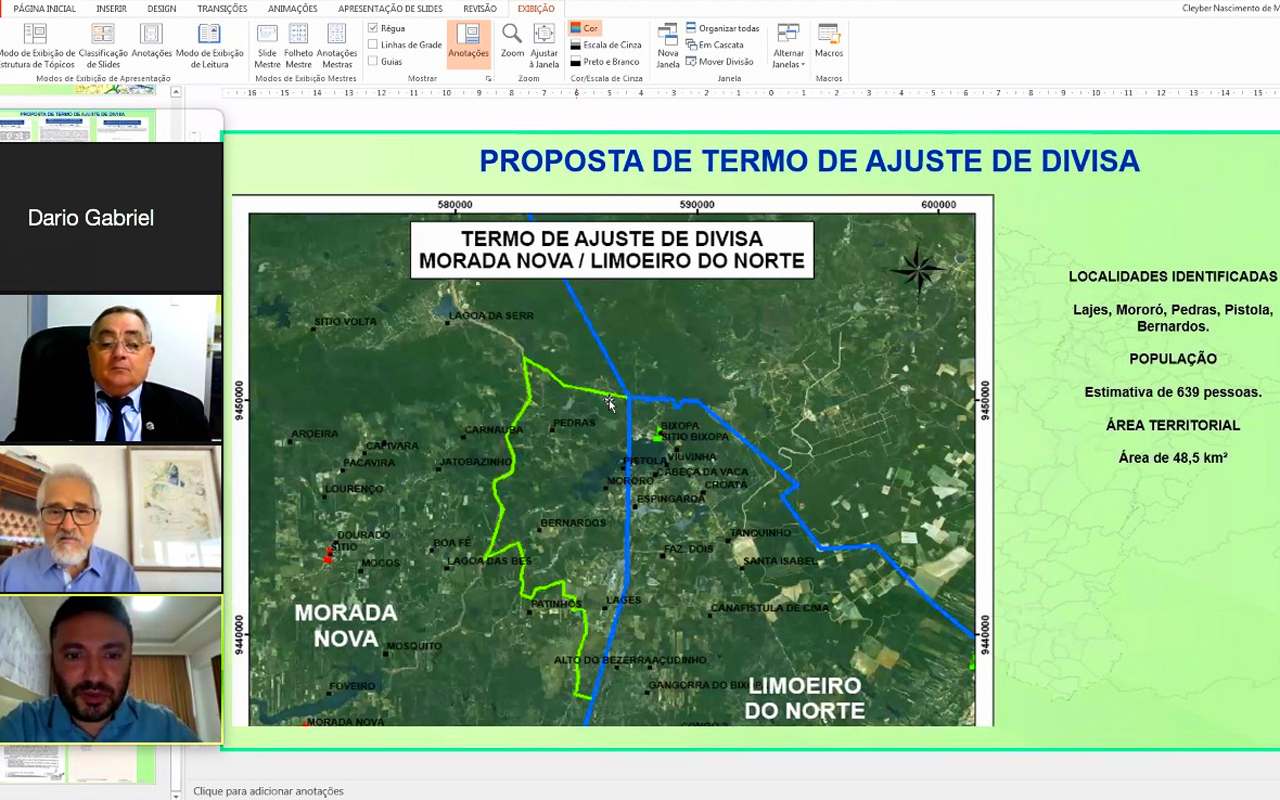Image resolution: width=1280 pixels, height=800 pixels.
Task: Click the Folheto Mestre icon
Action: point(298,45)
